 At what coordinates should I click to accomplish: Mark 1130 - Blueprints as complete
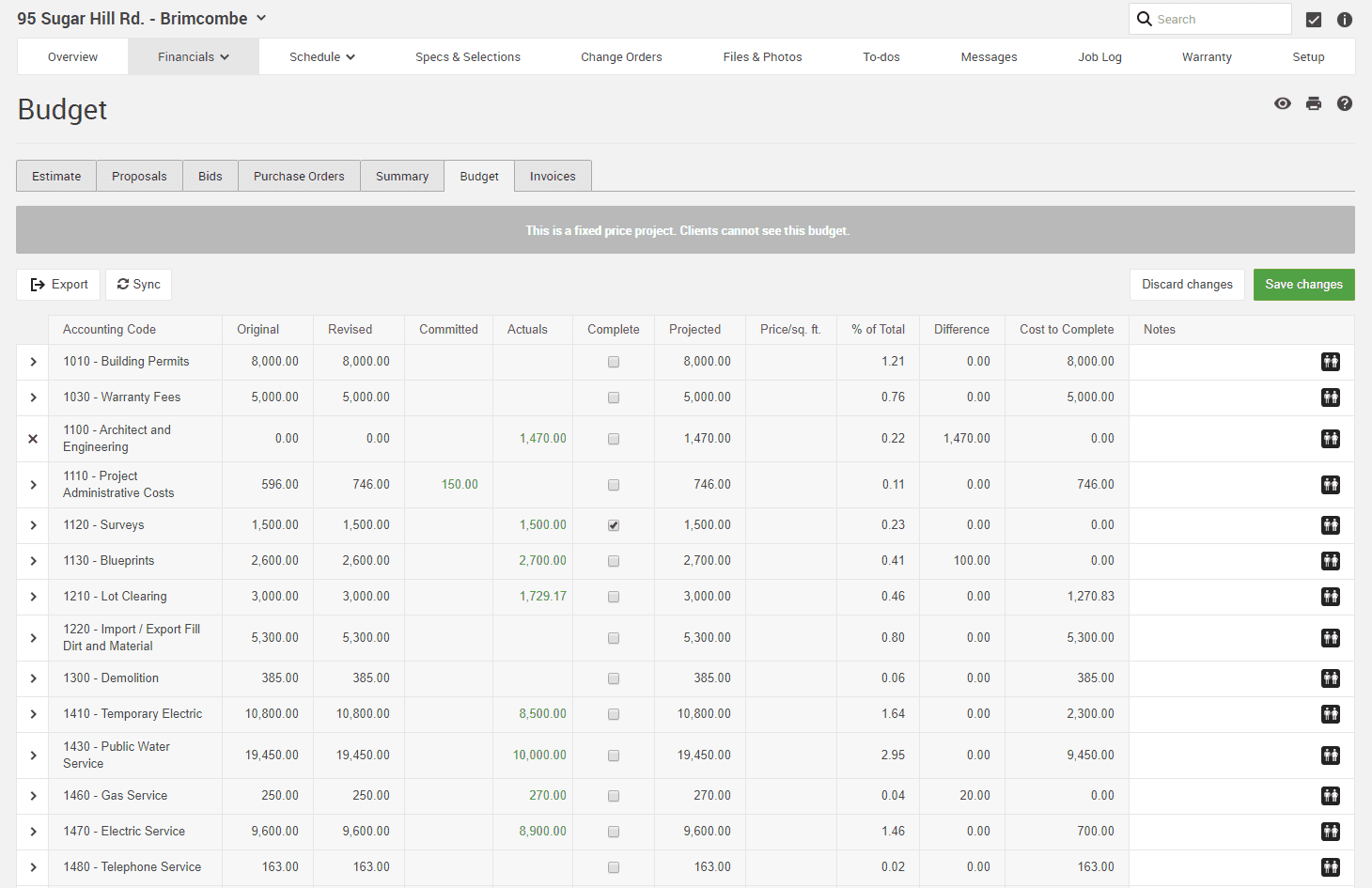coord(614,561)
